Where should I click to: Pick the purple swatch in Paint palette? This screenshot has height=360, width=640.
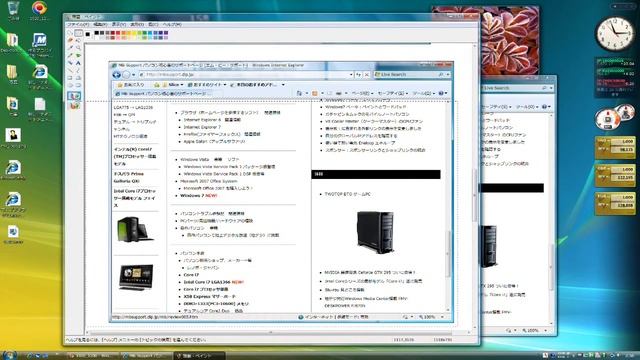tap(166, 33)
